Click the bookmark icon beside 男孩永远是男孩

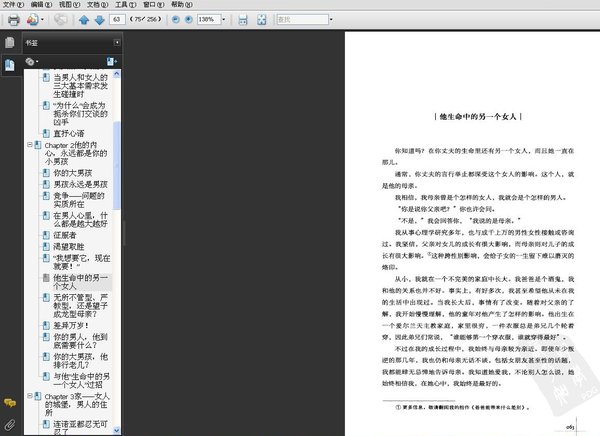coord(46,184)
